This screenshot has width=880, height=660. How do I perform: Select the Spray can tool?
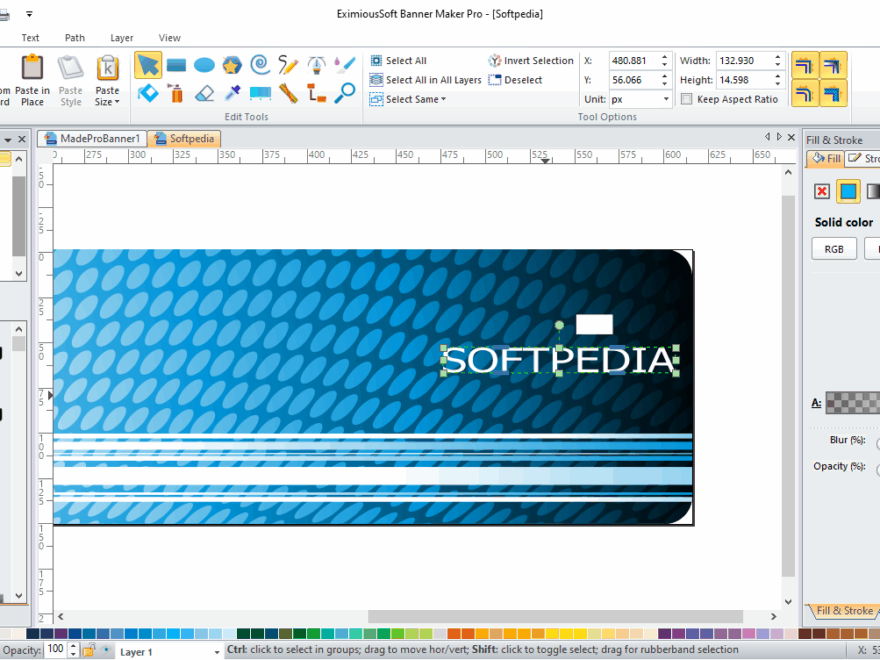(176, 93)
